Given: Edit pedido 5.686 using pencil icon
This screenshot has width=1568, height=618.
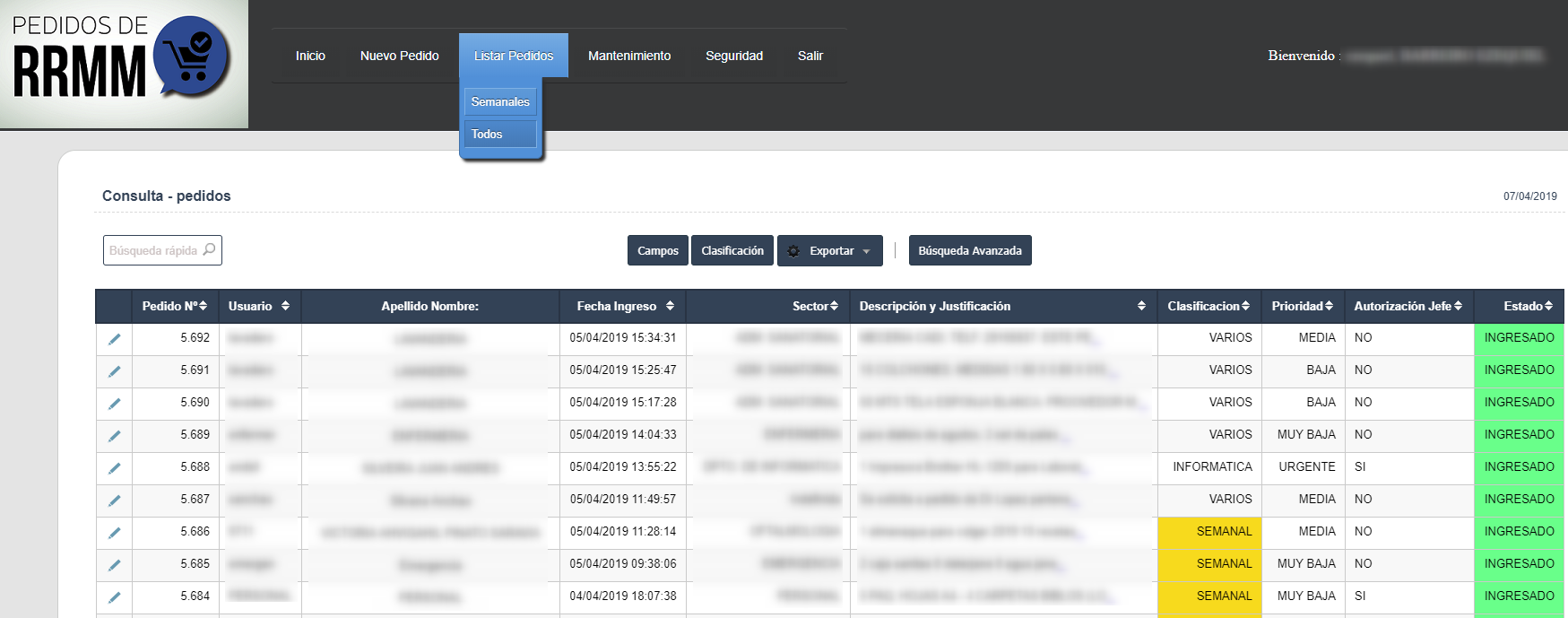Looking at the screenshot, I should tap(114, 533).
